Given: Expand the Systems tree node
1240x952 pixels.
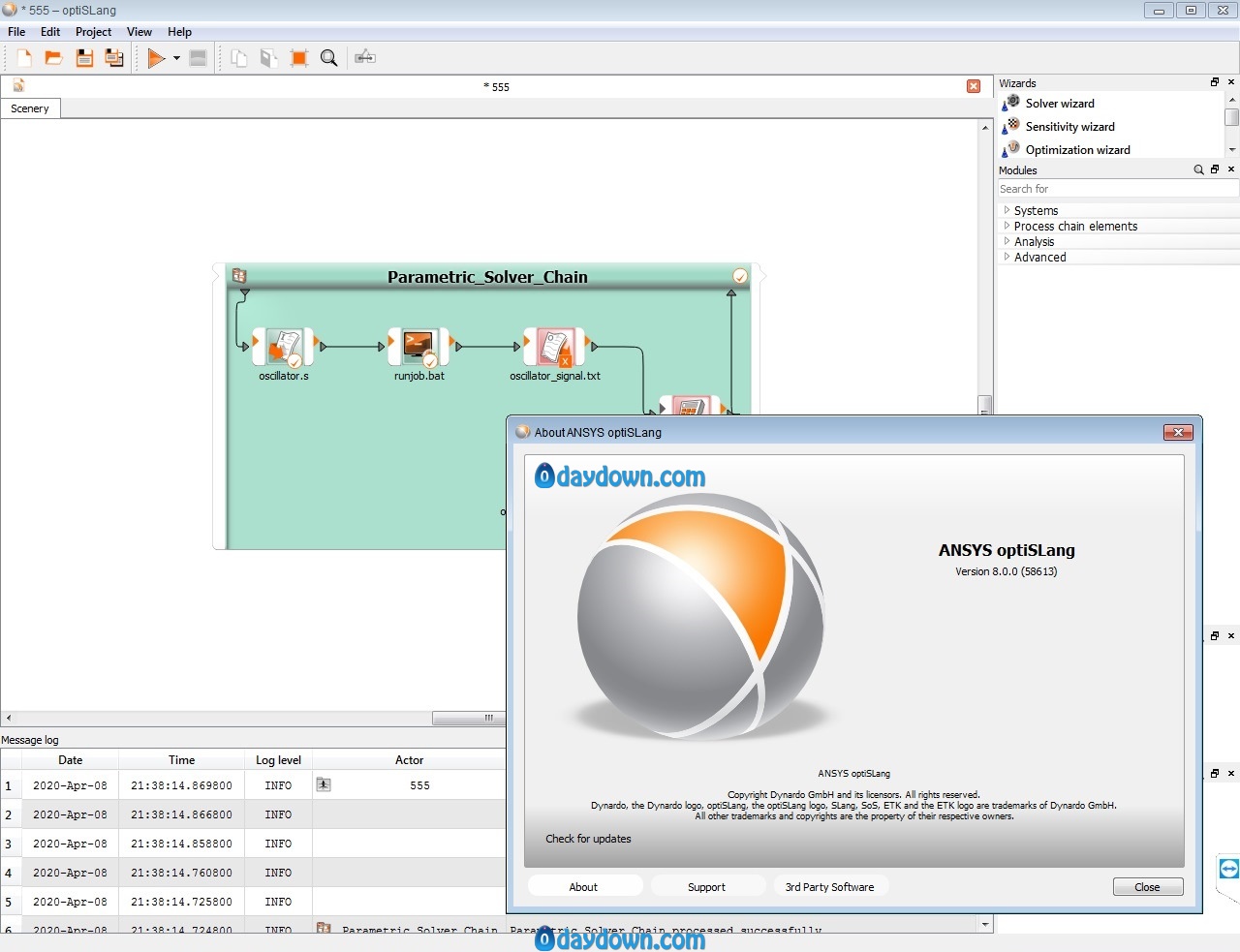Looking at the screenshot, I should [1007, 210].
